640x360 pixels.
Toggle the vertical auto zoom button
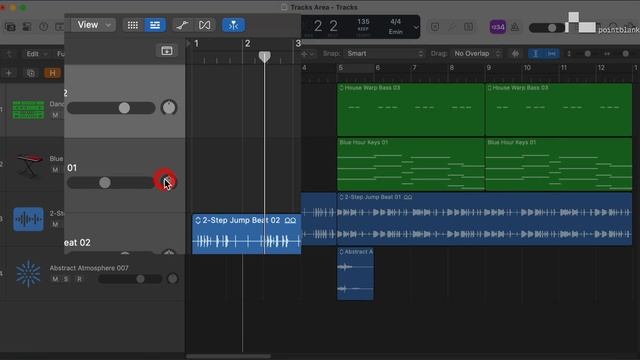[536, 53]
